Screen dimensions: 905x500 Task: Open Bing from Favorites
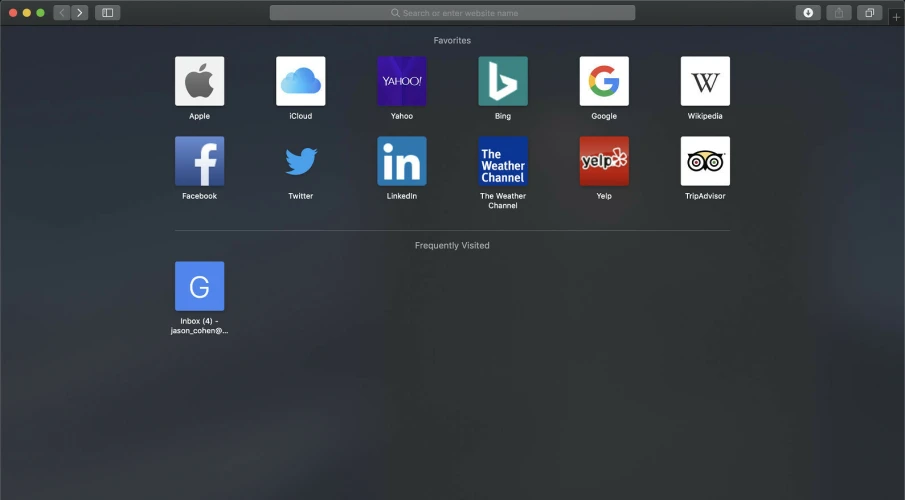tap(502, 81)
